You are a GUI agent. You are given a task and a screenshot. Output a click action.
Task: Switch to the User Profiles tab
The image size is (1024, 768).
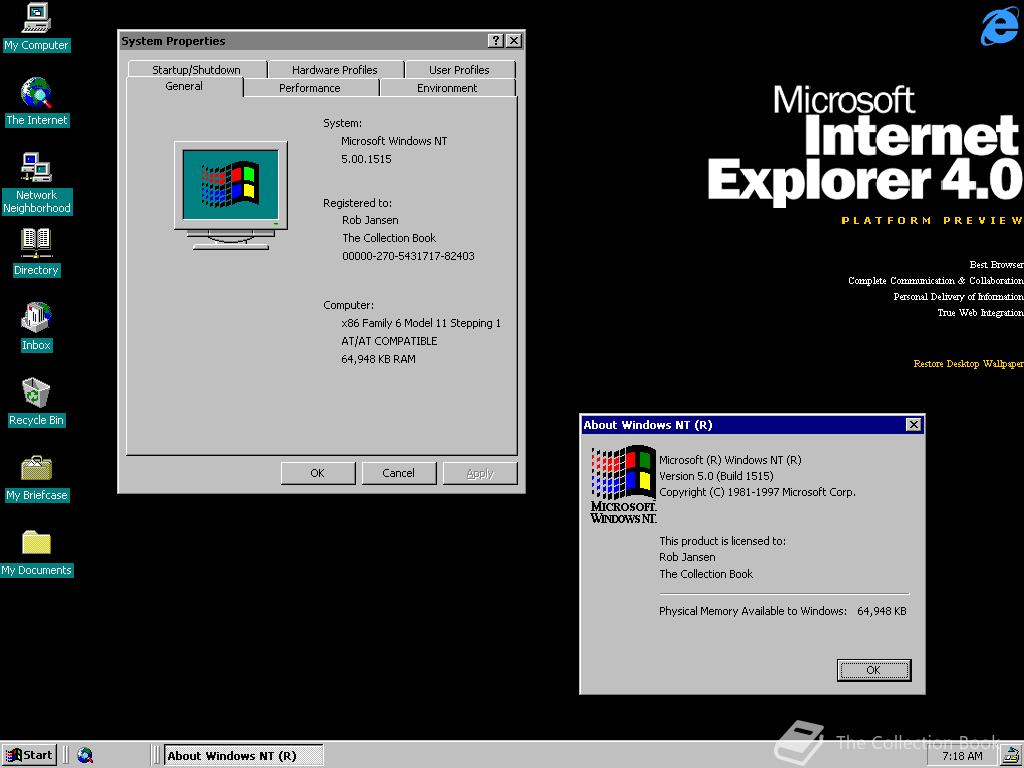pos(459,69)
